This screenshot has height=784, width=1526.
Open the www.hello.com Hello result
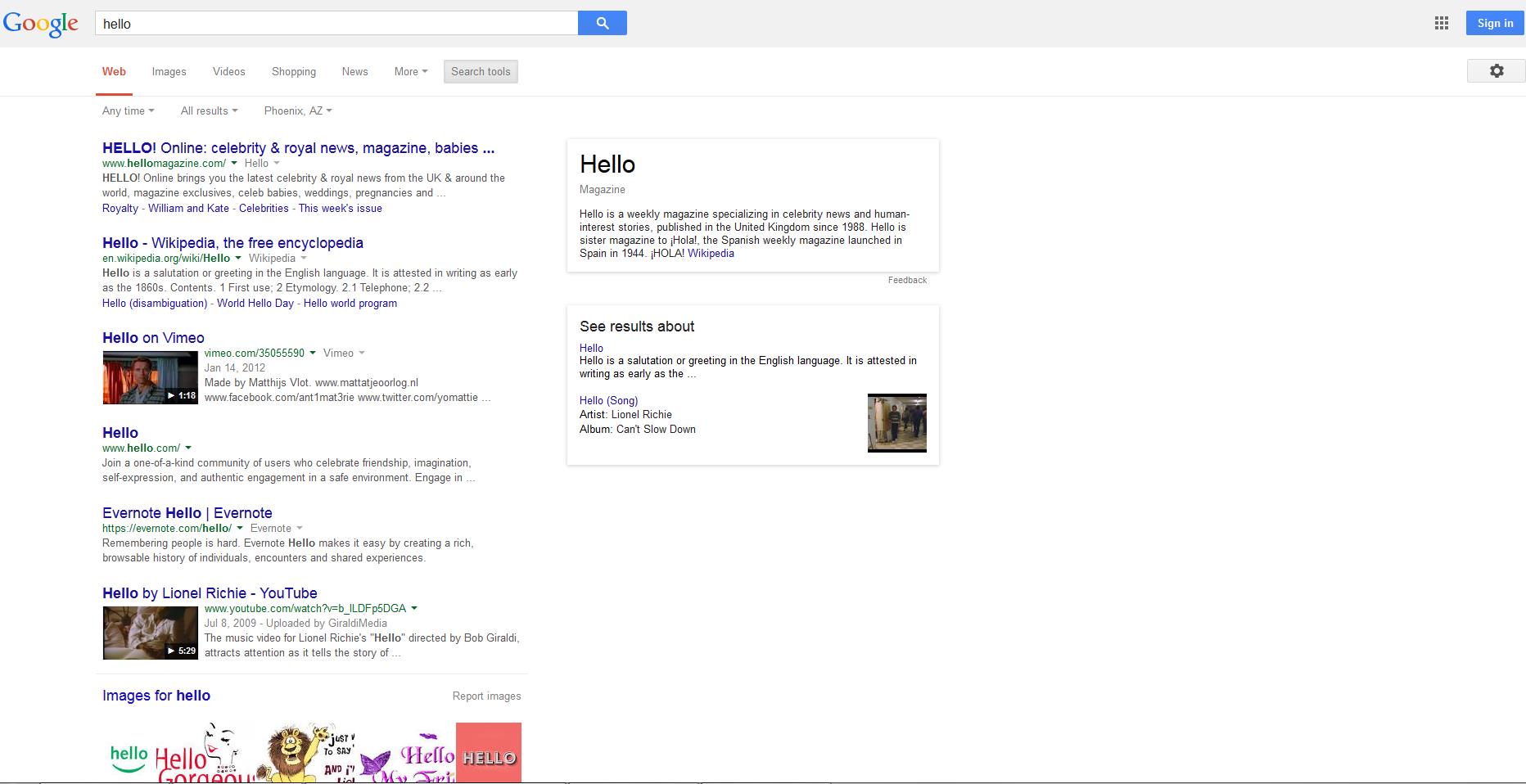click(x=120, y=433)
